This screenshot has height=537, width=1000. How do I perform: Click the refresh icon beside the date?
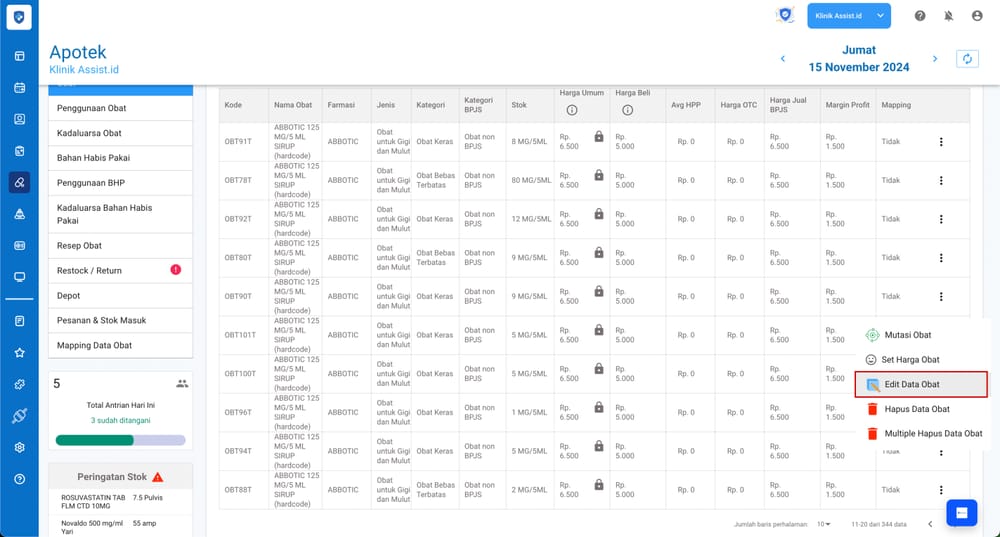[966, 59]
